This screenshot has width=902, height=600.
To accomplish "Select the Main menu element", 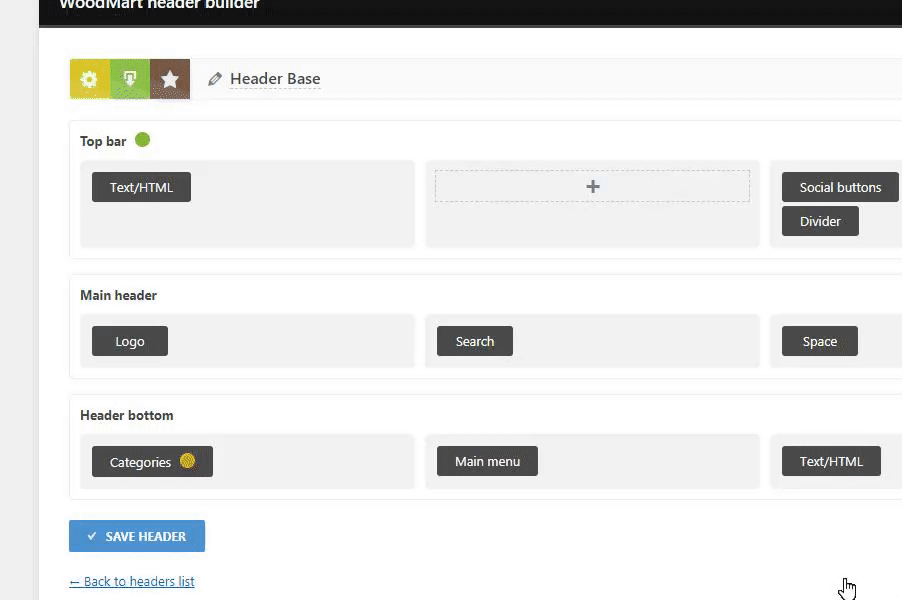I will coord(487,461).
